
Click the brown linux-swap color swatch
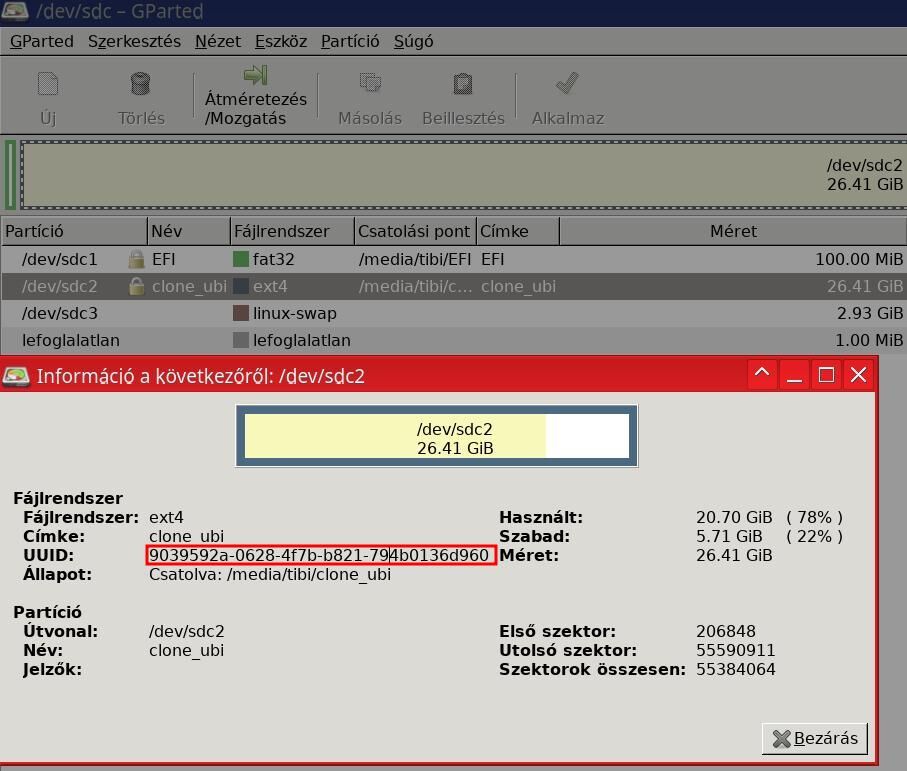coord(241,313)
